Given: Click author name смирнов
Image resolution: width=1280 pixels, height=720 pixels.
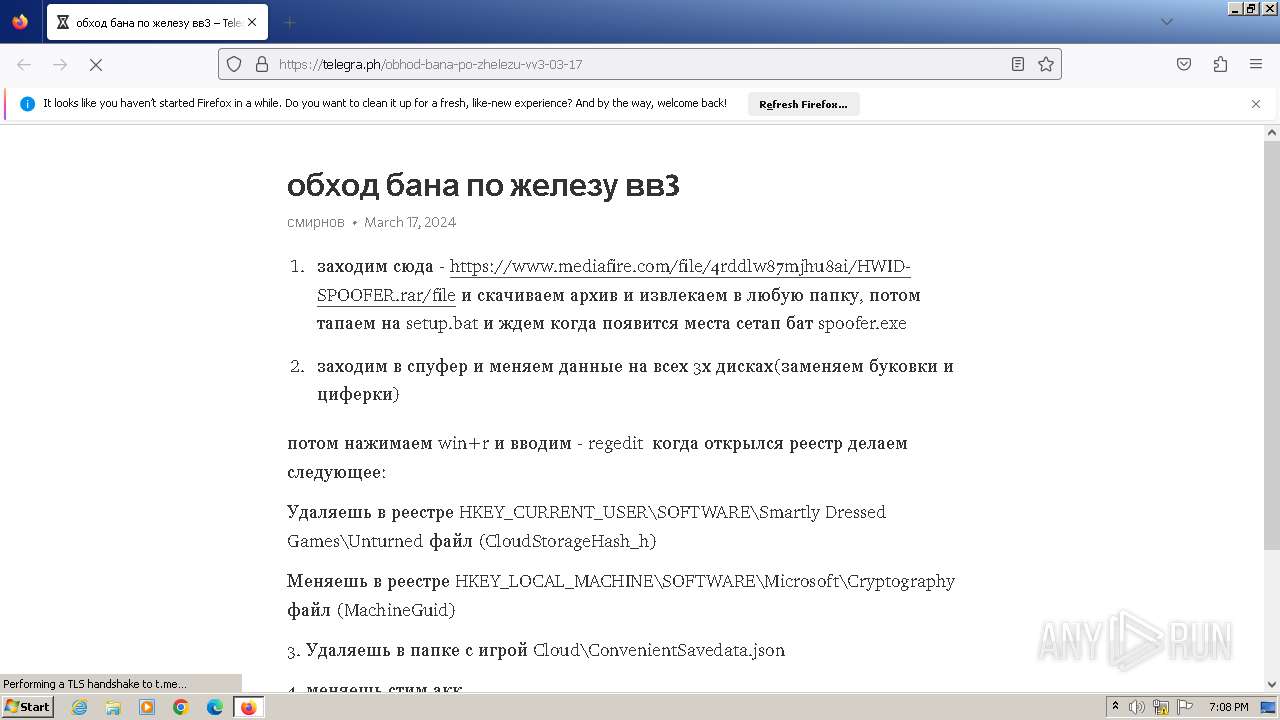Looking at the screenshot, I should coord(316,222).
